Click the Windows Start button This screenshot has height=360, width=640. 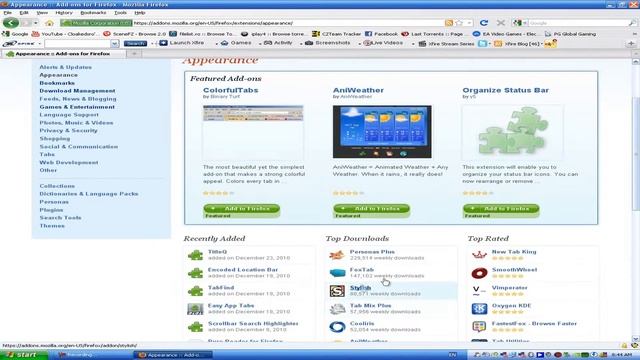pos(24,355)
